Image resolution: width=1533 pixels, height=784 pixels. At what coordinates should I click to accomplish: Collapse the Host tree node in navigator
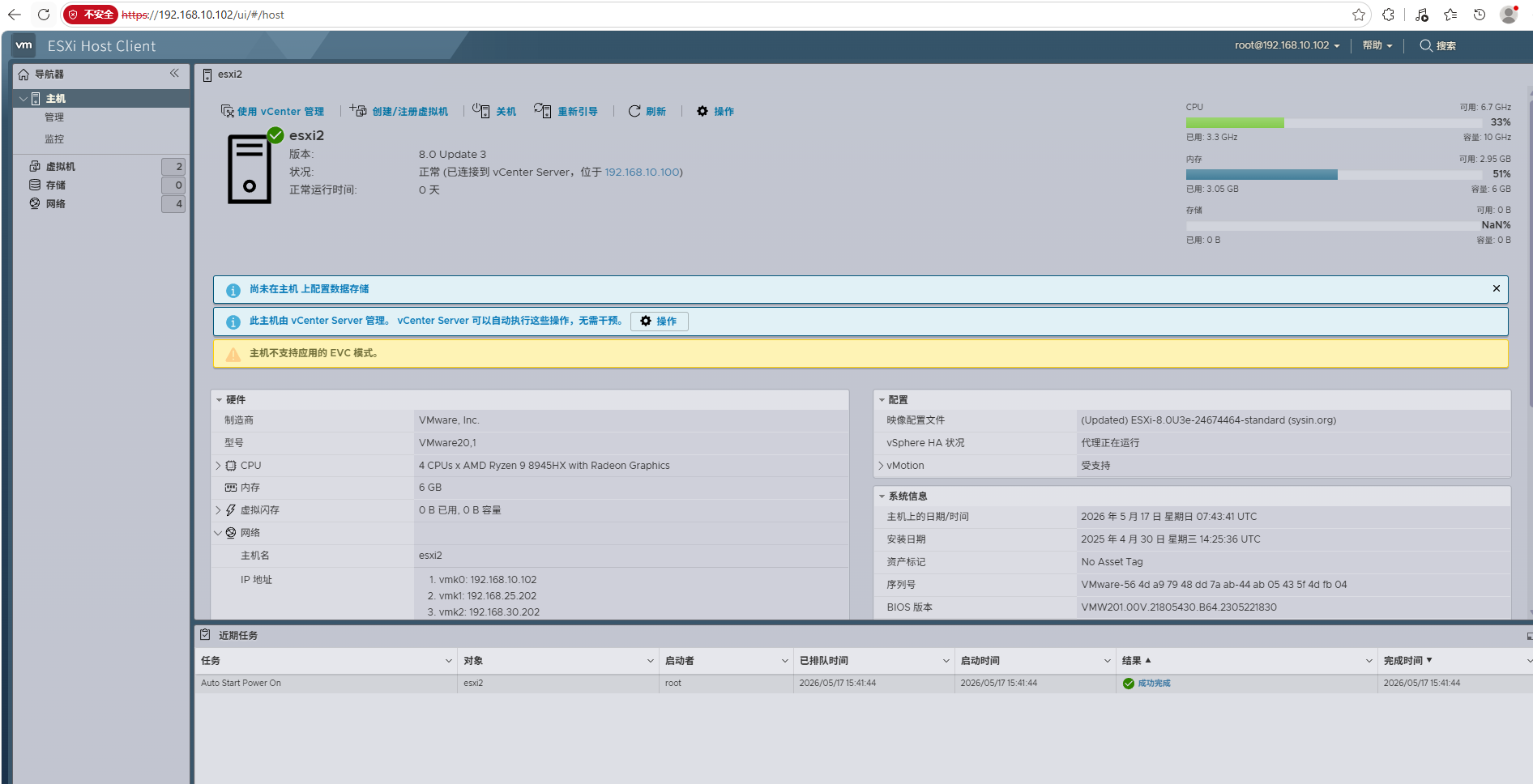point(23,98)
